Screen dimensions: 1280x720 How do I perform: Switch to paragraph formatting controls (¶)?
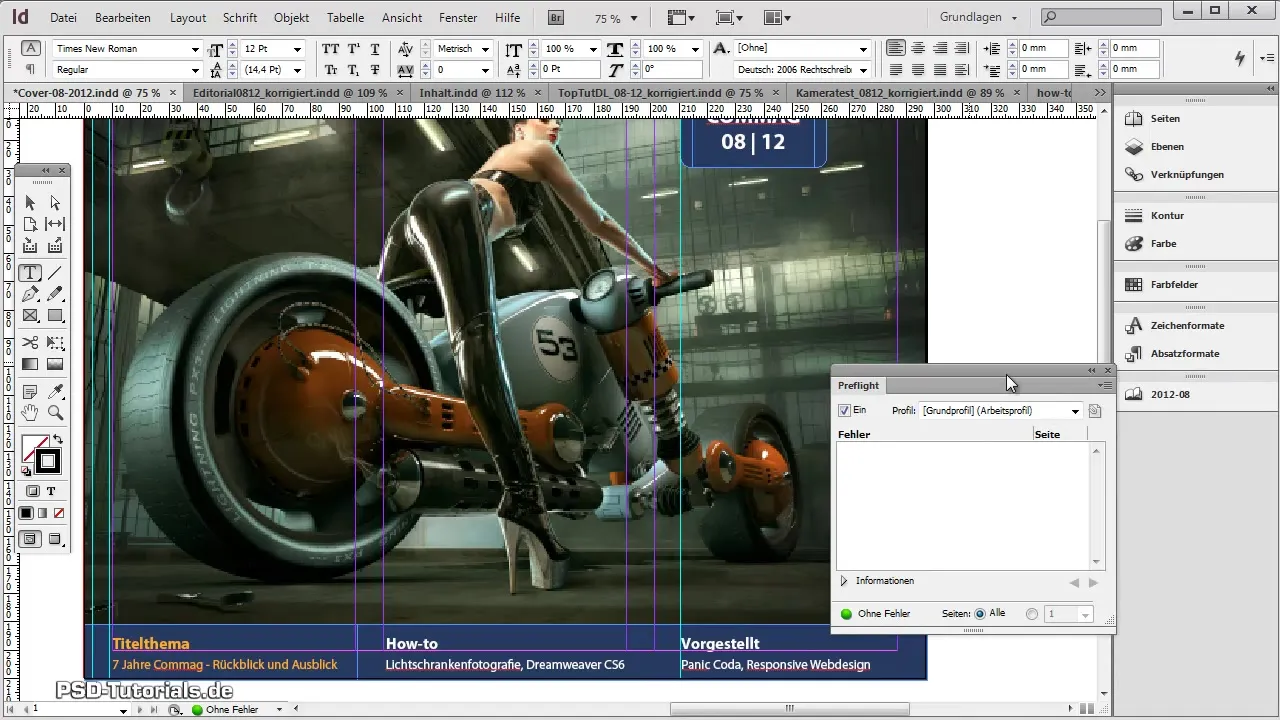[30, 69]
